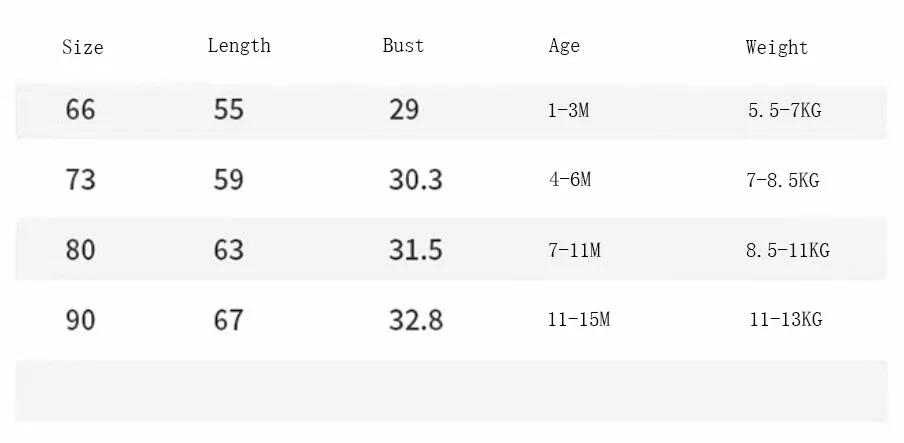
Task: Click the Weight column header
Action: click(x=777, y=47)
